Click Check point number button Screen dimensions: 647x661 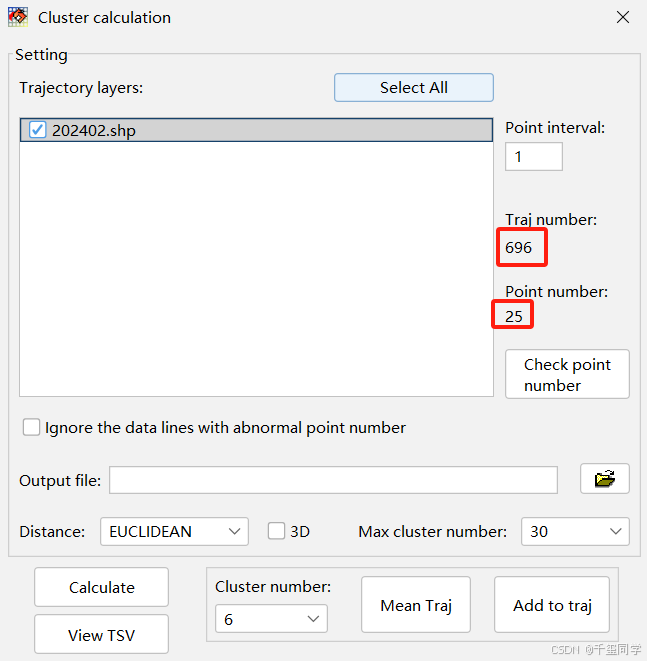[567, 374]
